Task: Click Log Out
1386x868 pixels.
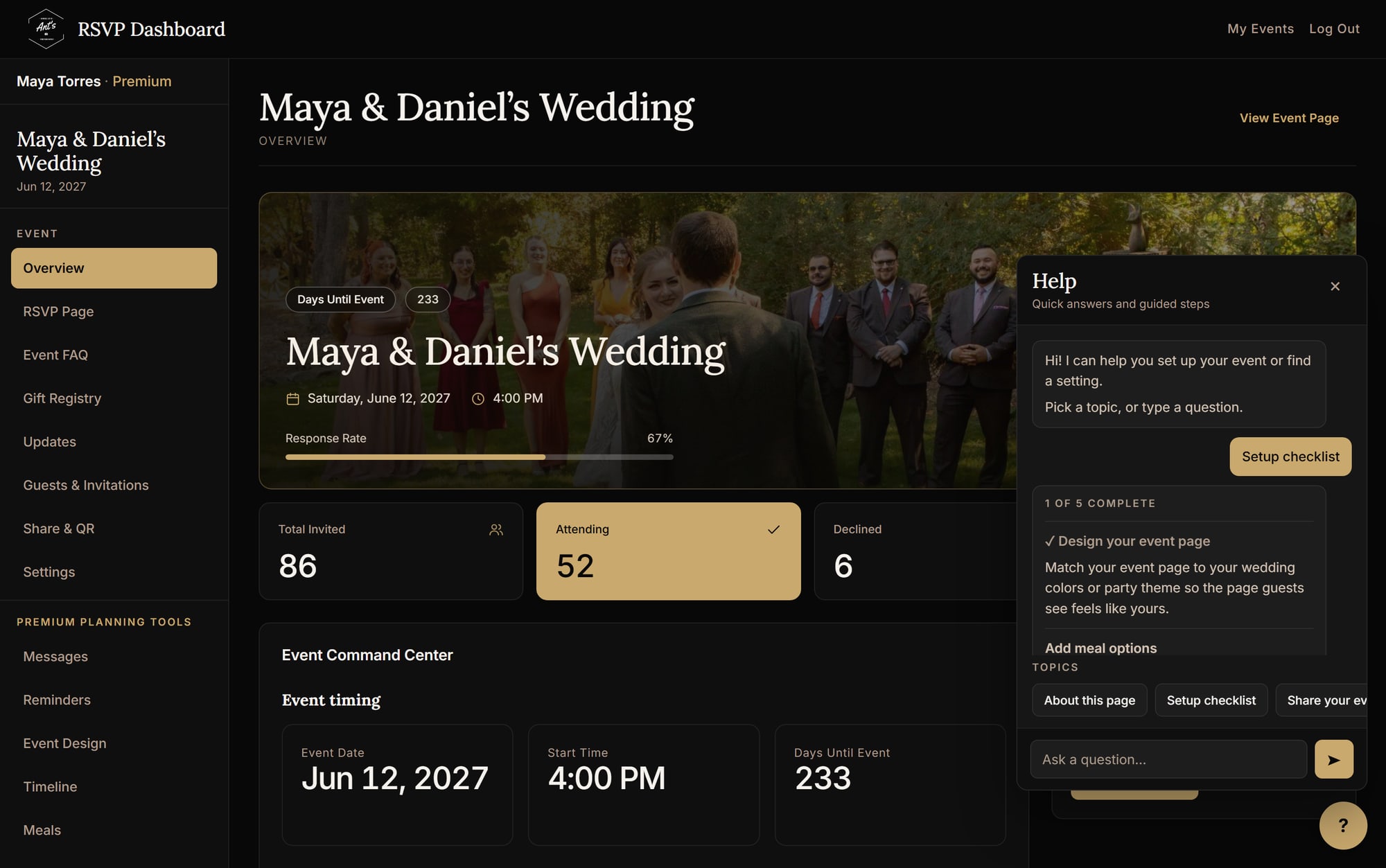Action: [x=1334, y=29]
